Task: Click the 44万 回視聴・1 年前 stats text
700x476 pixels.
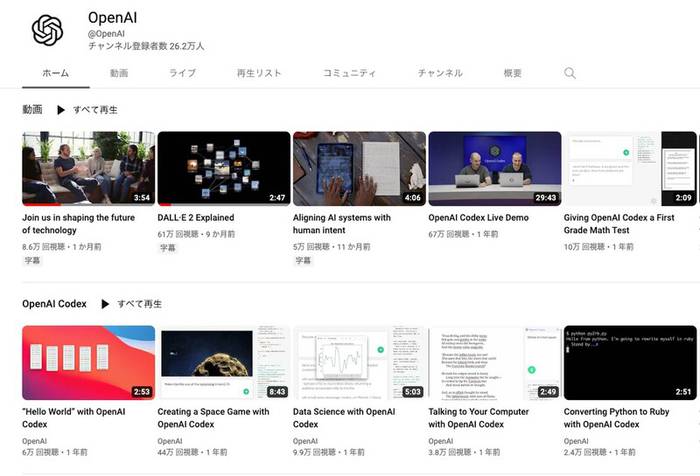Action: (192, 452)
